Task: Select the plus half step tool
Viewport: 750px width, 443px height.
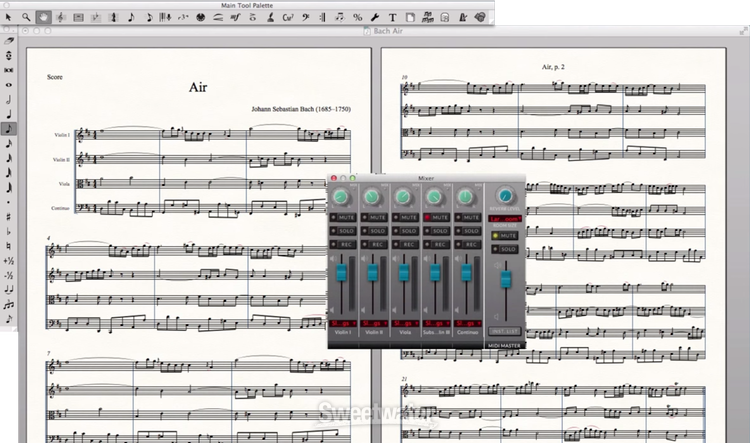Action: click(9, 261)
